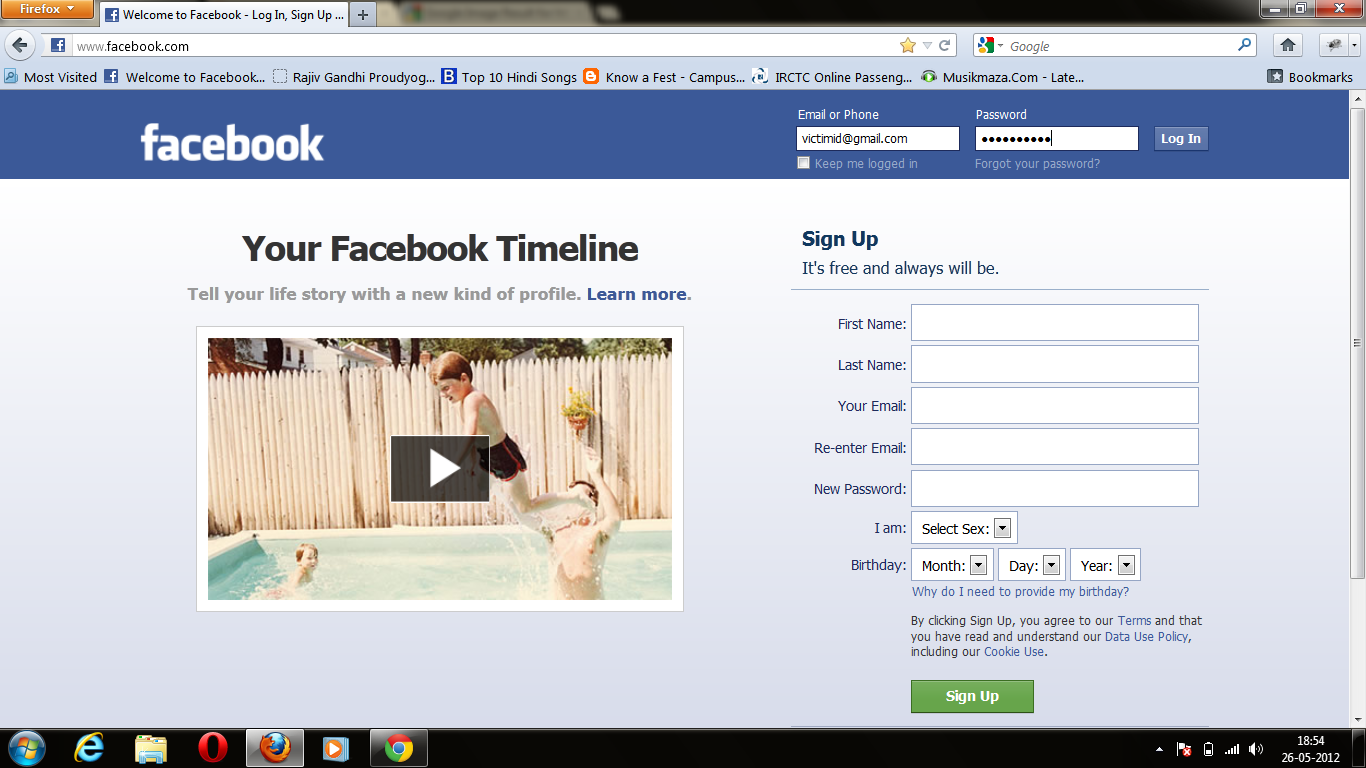Play the Timeline video
1366x768 pixels.
click(x=440, y=468)
